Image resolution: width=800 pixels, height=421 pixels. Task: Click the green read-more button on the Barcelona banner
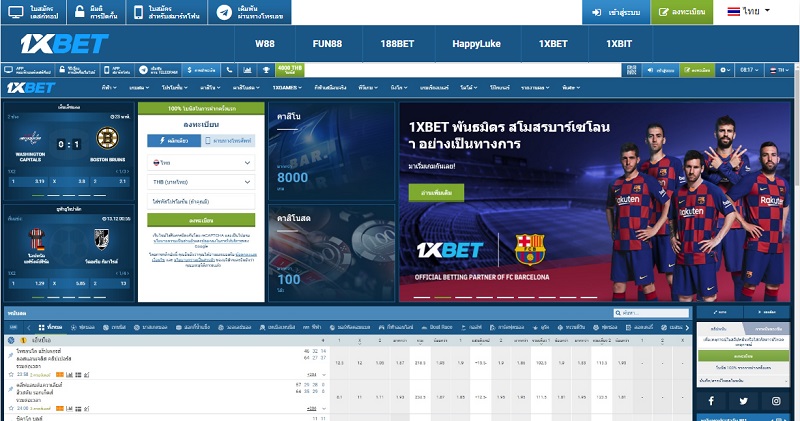tap(436, 193)
